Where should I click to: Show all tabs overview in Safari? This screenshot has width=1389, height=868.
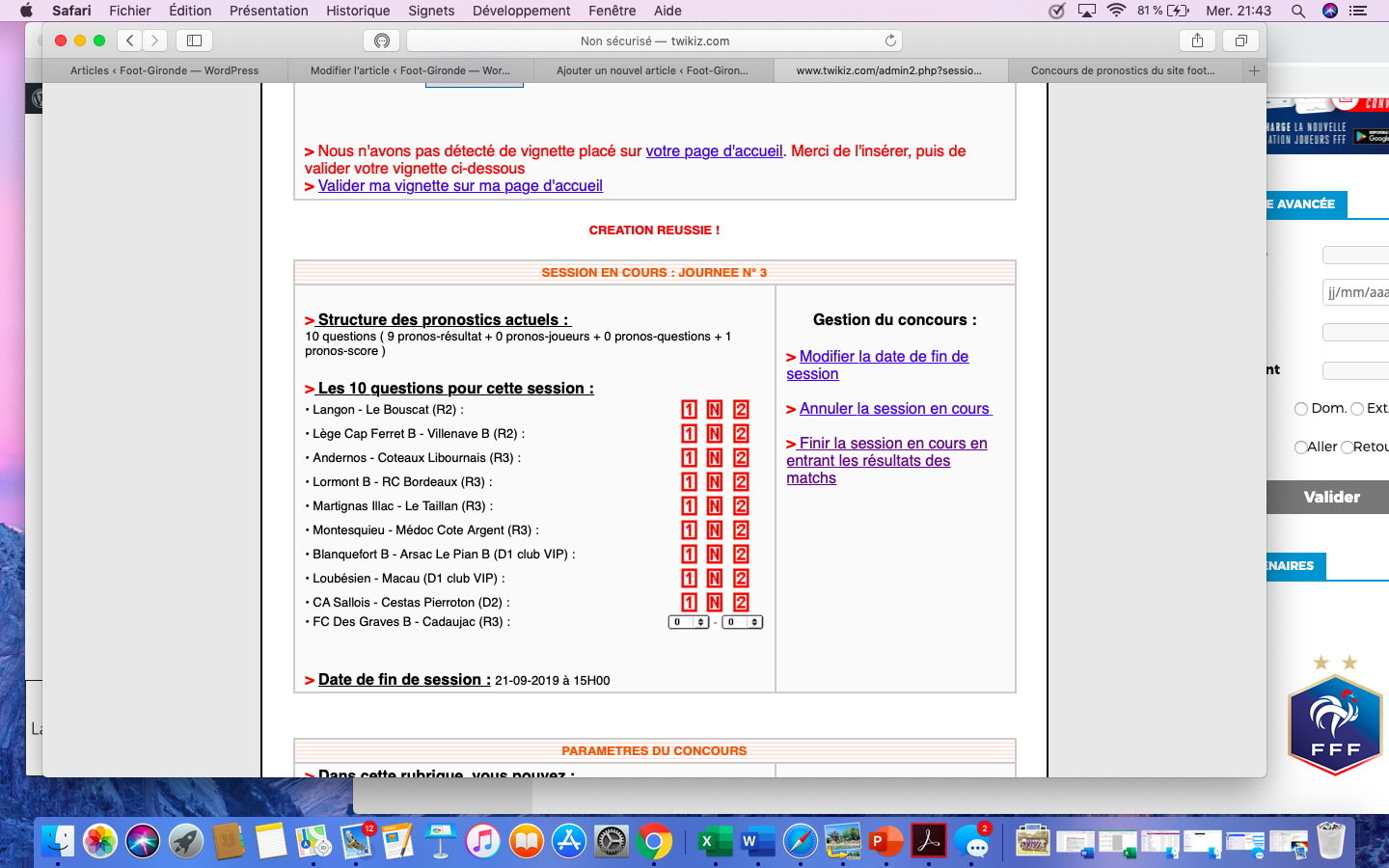[1241, 41]
